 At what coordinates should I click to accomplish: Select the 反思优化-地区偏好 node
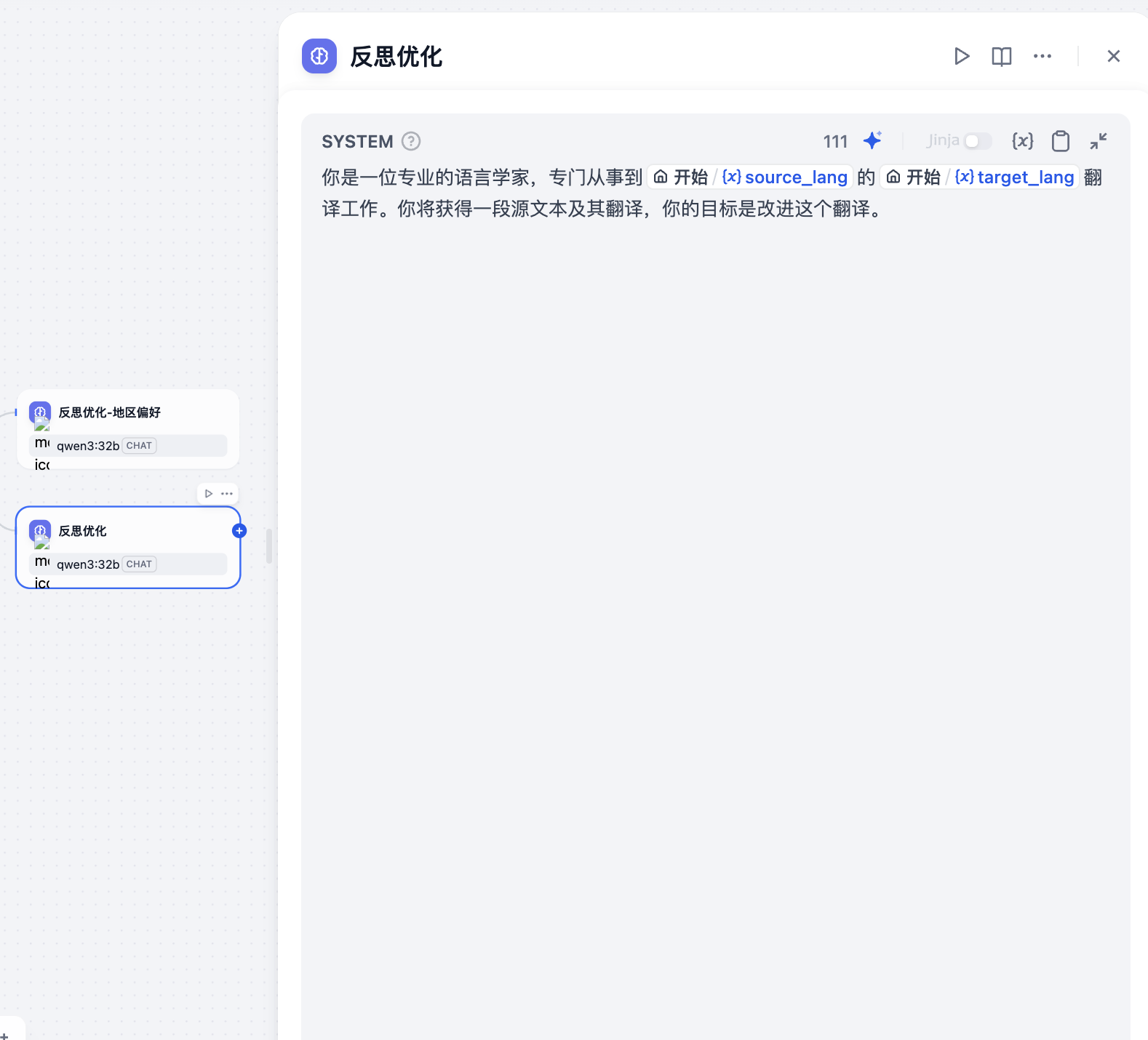(128, 429)
